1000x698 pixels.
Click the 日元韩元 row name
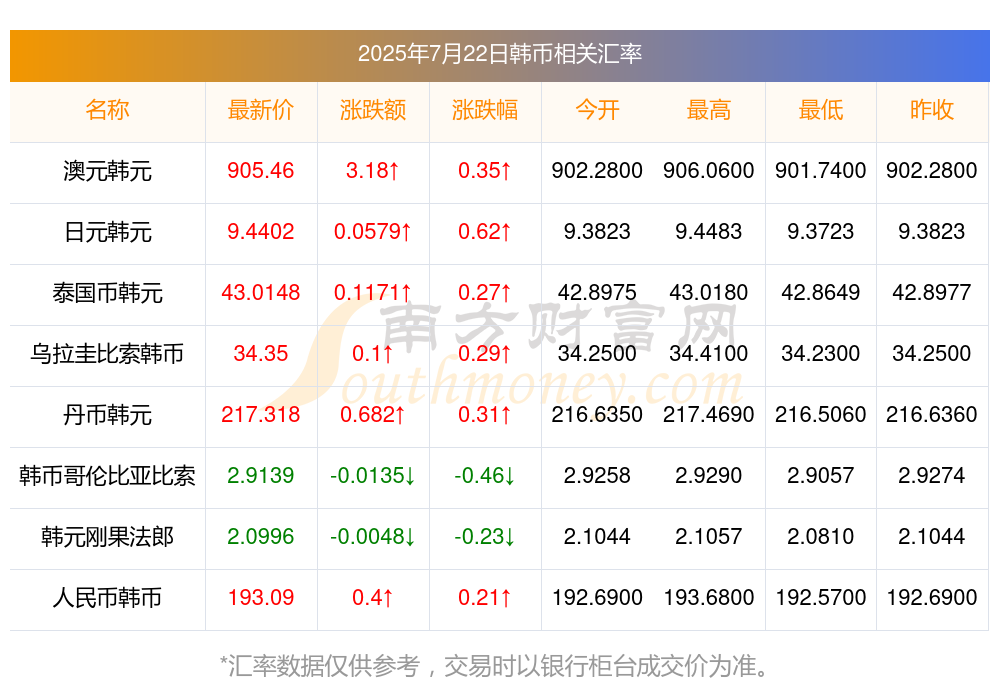point(107,232)
